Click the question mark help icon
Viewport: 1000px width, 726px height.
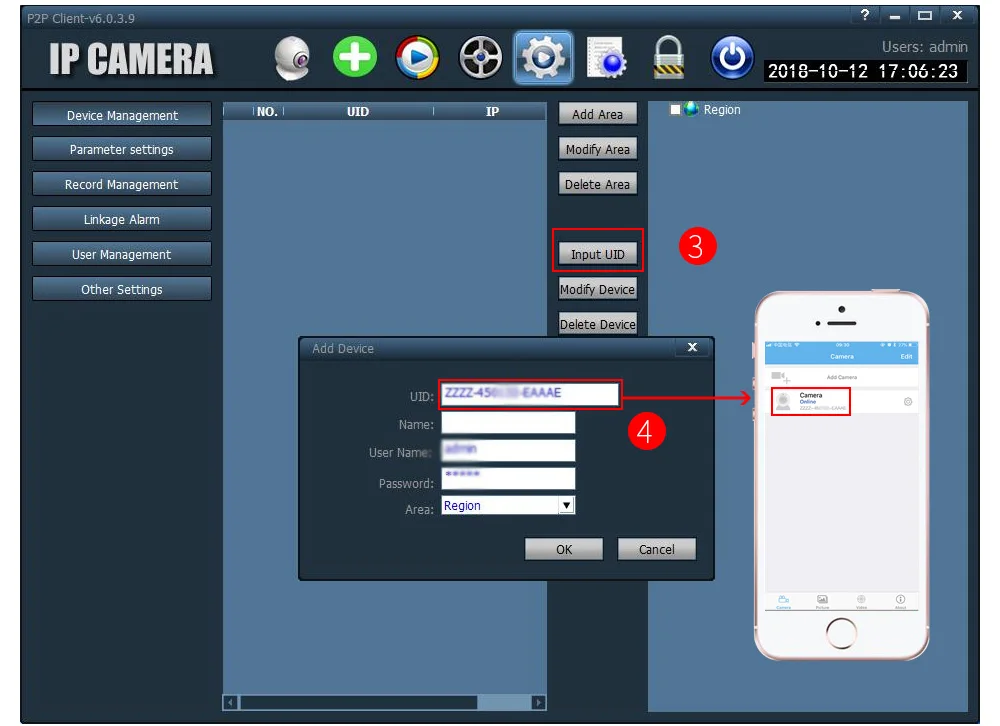click(x=864, y=15)
